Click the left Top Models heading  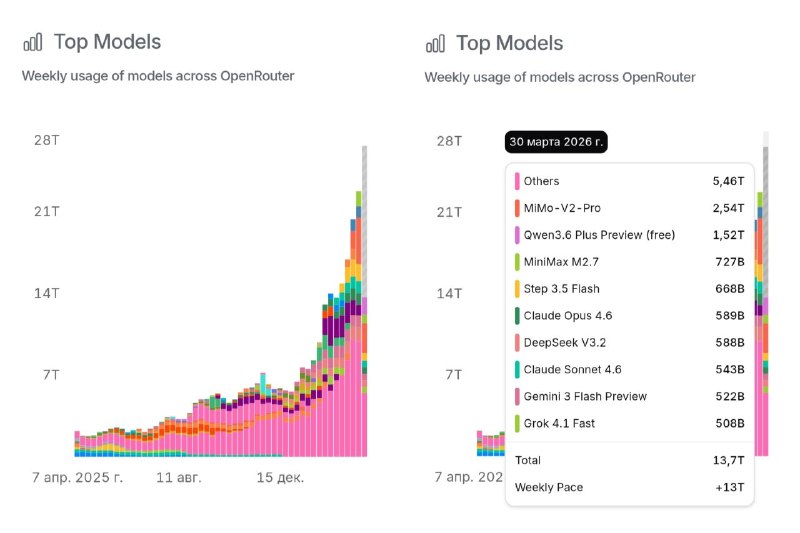(x=107, y=42)
